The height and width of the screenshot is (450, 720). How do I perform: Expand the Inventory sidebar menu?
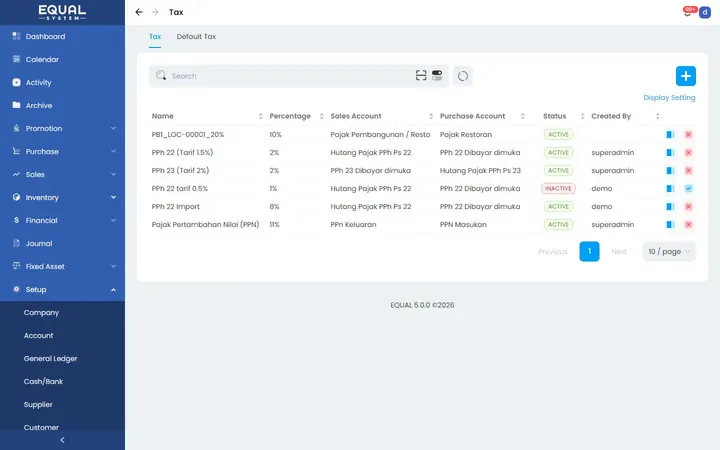[62, 197]
